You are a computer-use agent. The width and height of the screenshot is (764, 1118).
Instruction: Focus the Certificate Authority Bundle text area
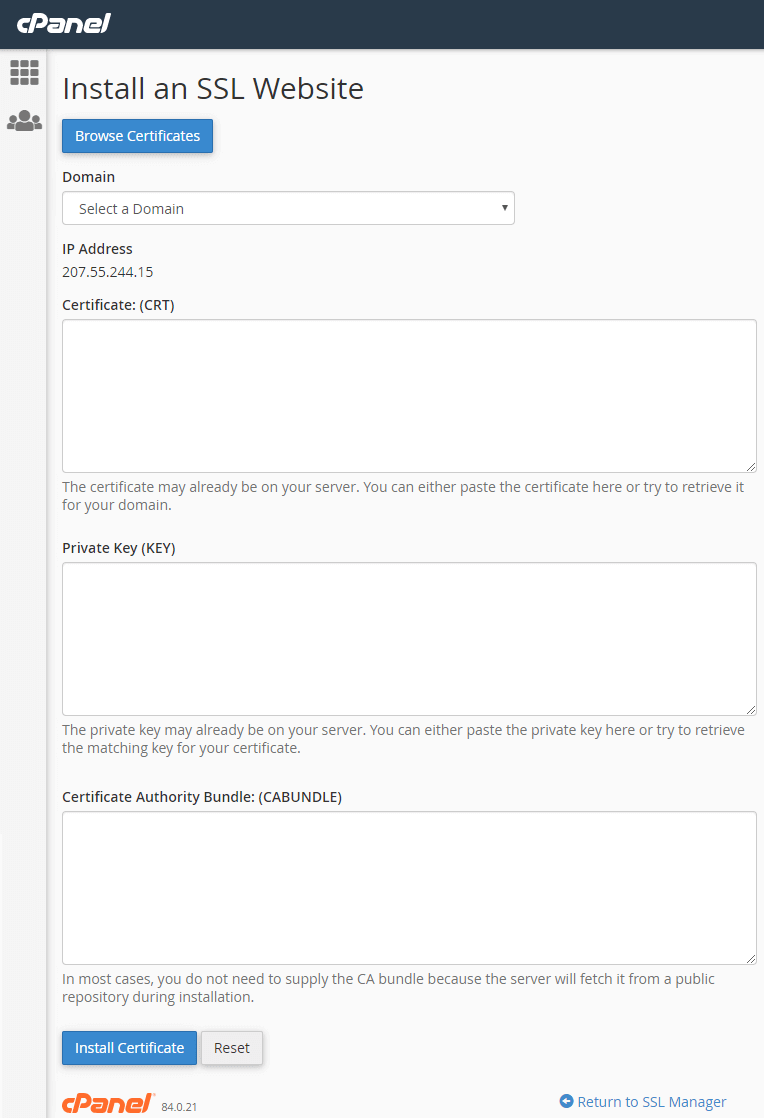pos(409,888)
